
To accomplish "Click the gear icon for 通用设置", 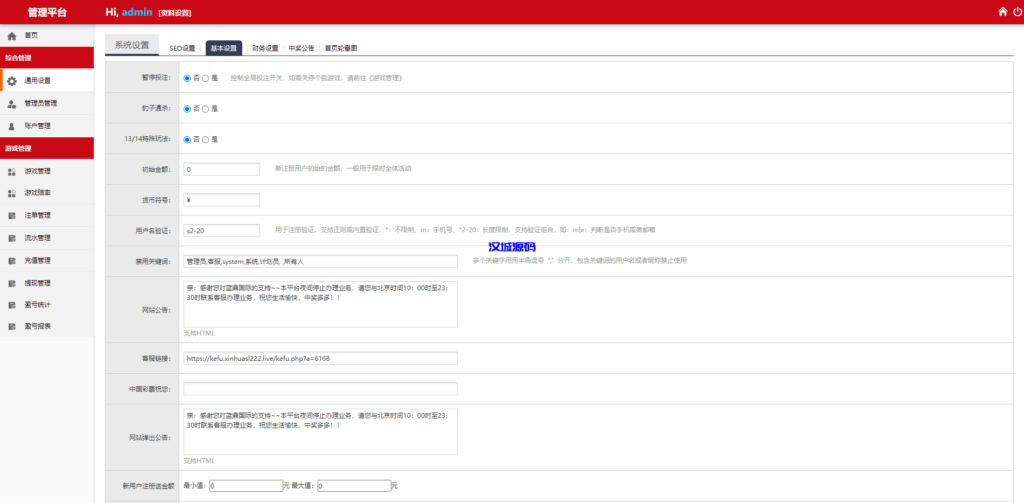I will [12, 81].
